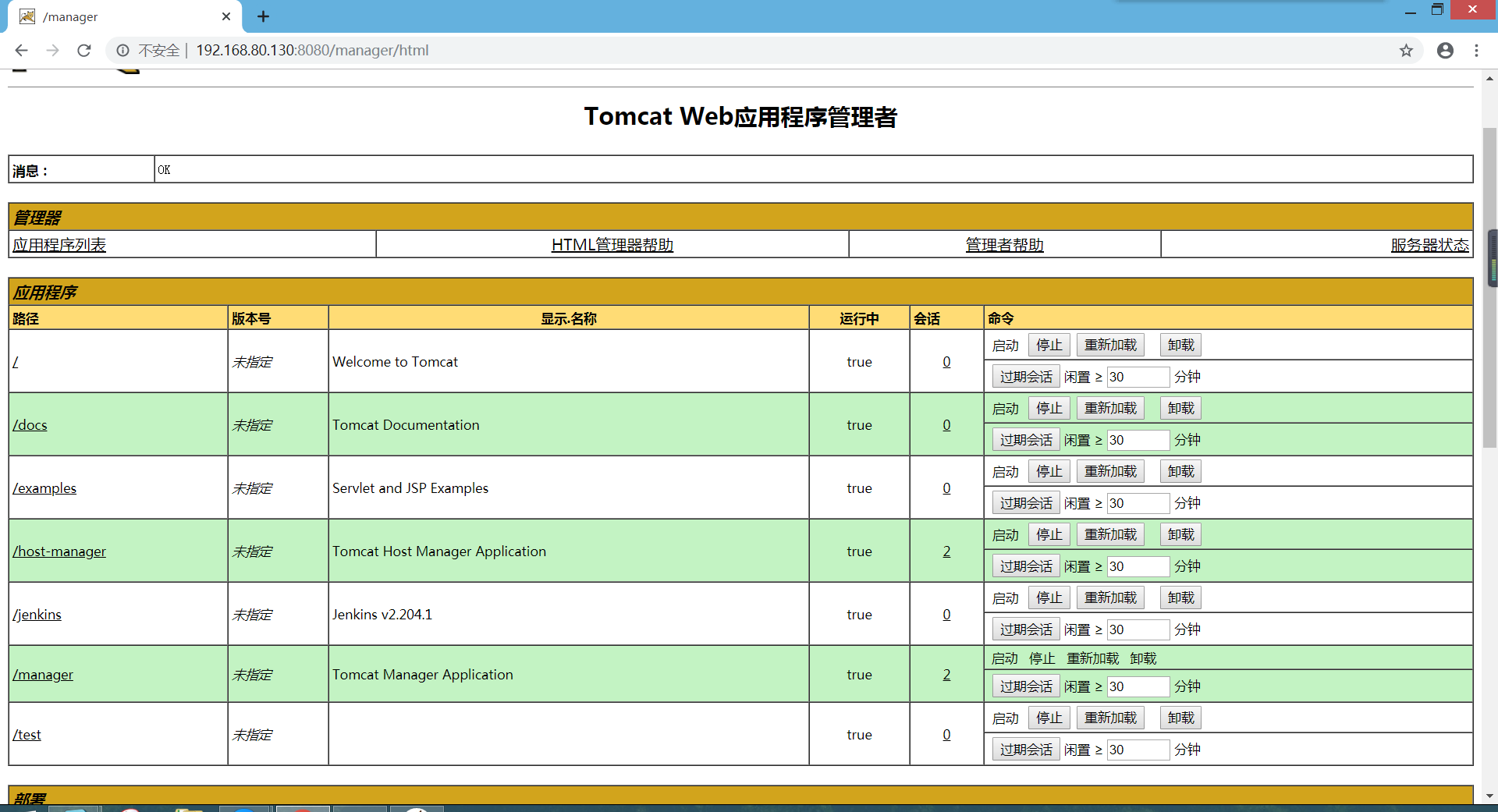The image size is (1498, 812).
Task: Open the /jenkins application link
Action: (37, 615)
